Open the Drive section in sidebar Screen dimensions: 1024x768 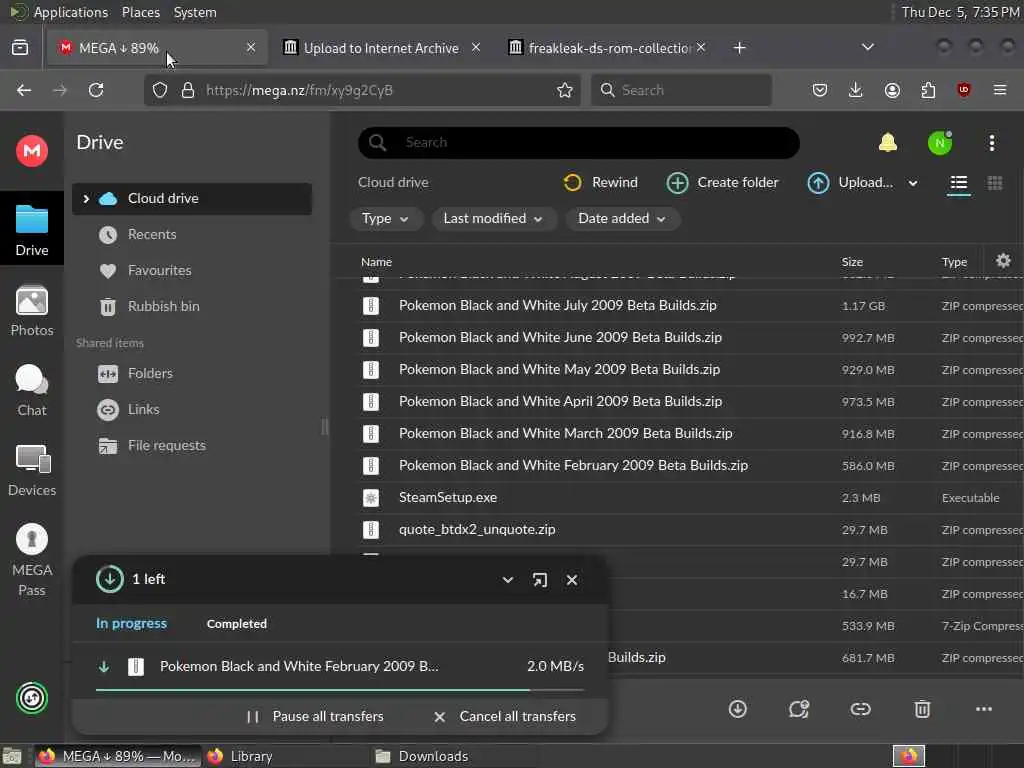(31, 229)
